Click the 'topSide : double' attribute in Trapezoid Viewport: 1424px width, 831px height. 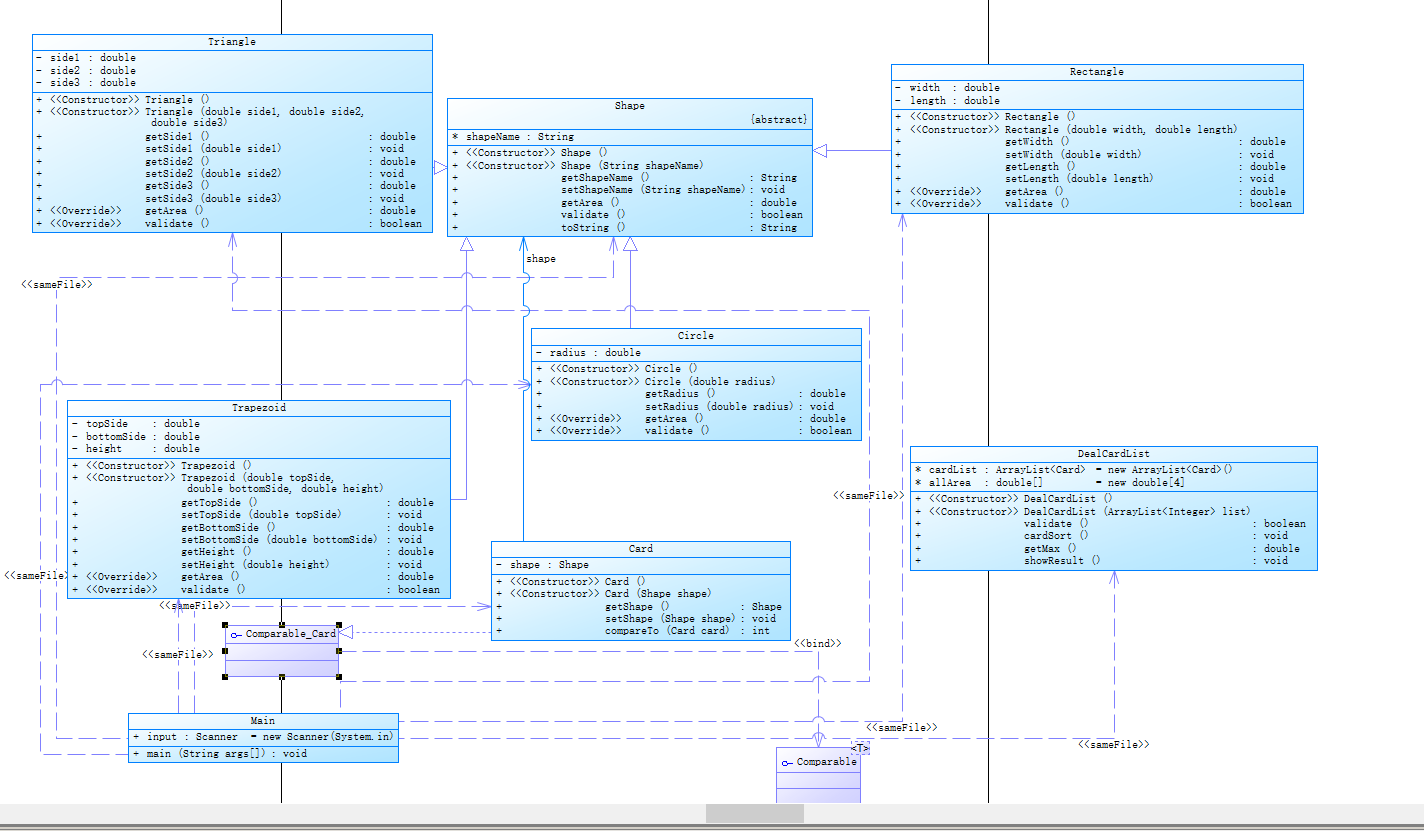[136, 424]
